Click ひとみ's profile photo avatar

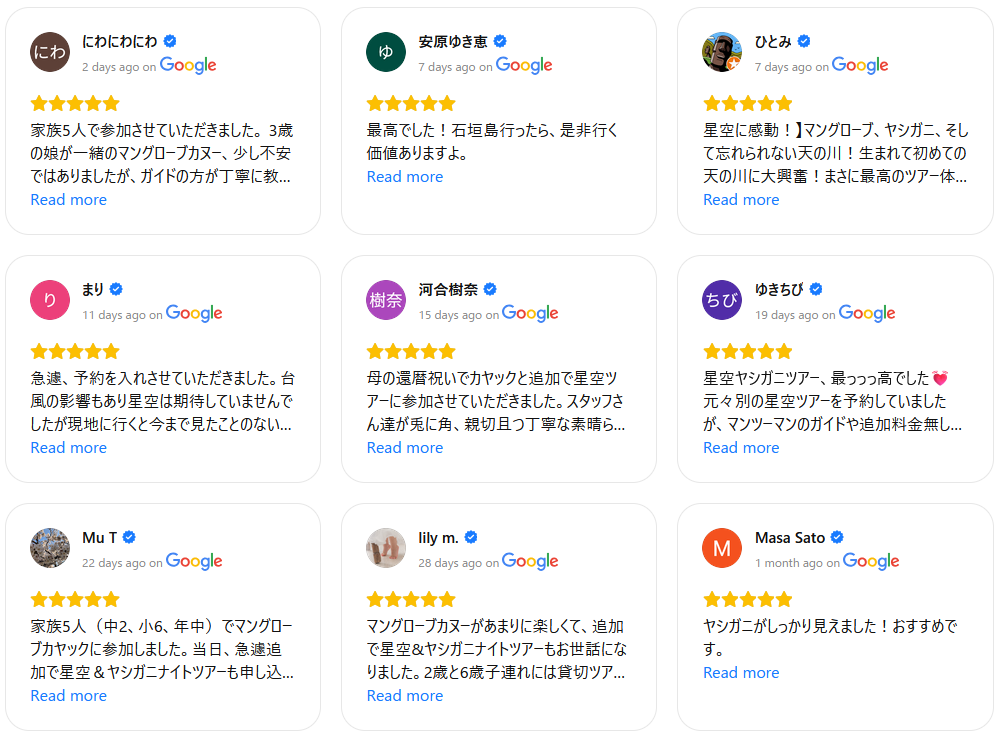(722, 52)
